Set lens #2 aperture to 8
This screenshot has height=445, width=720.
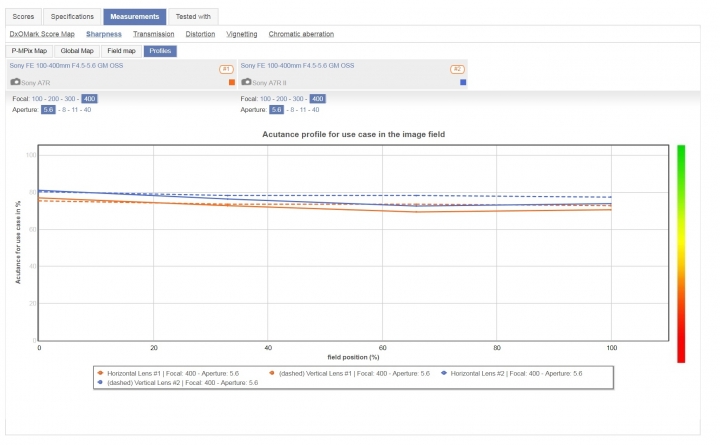pos(292,110)
